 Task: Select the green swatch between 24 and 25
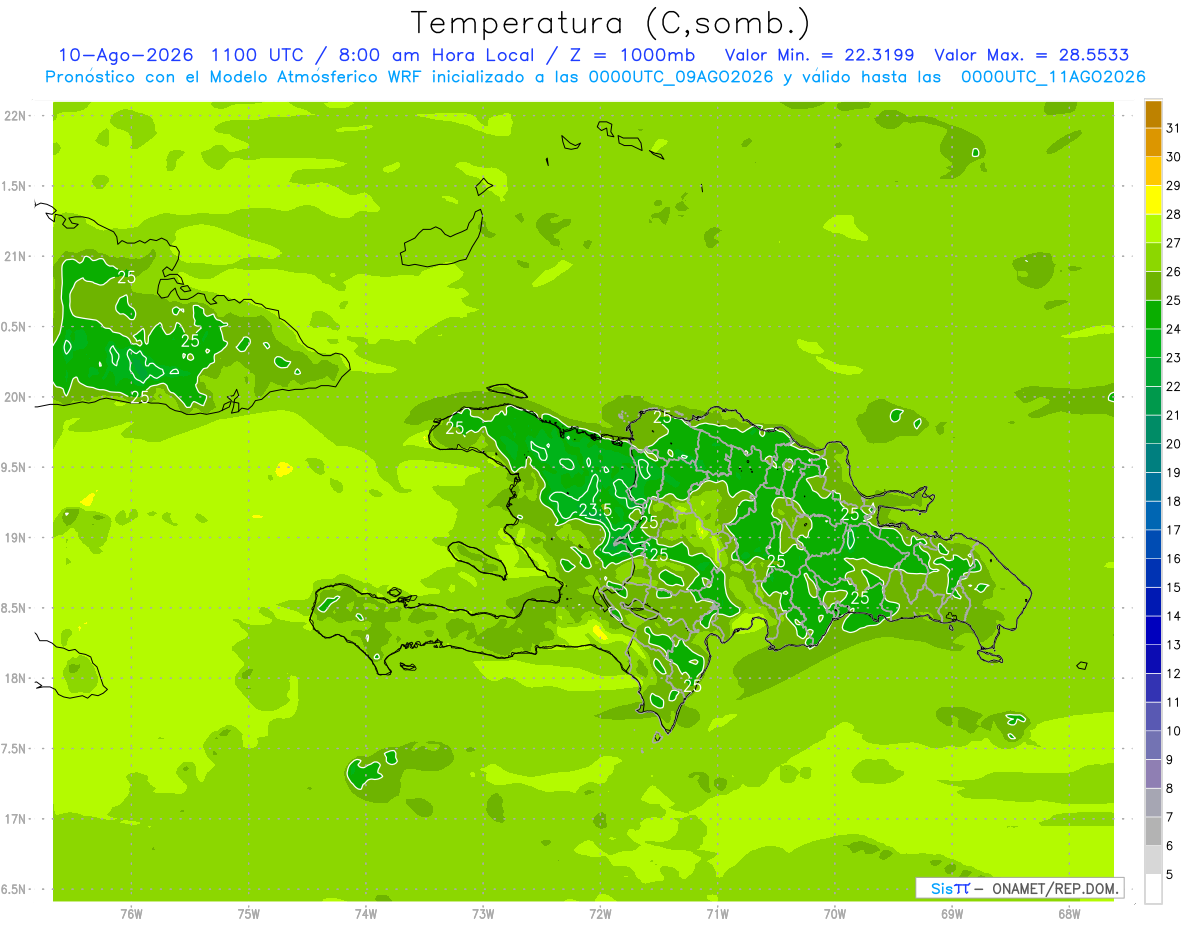click(x=1153, y=315)
